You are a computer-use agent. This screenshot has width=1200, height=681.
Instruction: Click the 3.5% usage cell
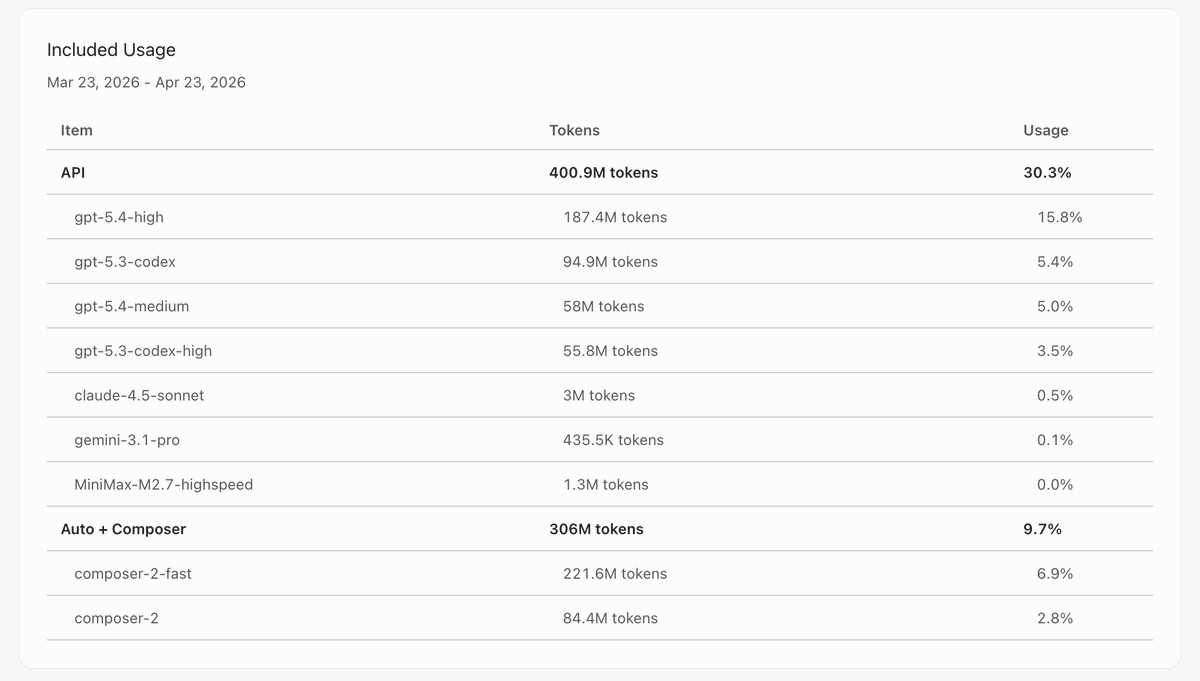pos(1055,351)
